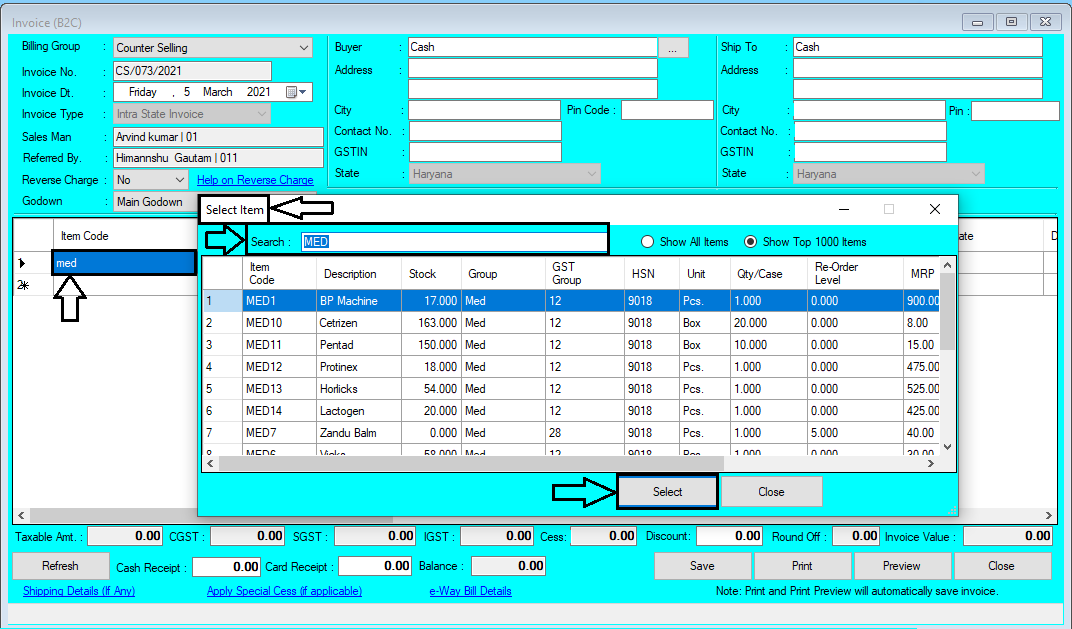Click the Buyer lookup ellipsis button

point(673,46)
